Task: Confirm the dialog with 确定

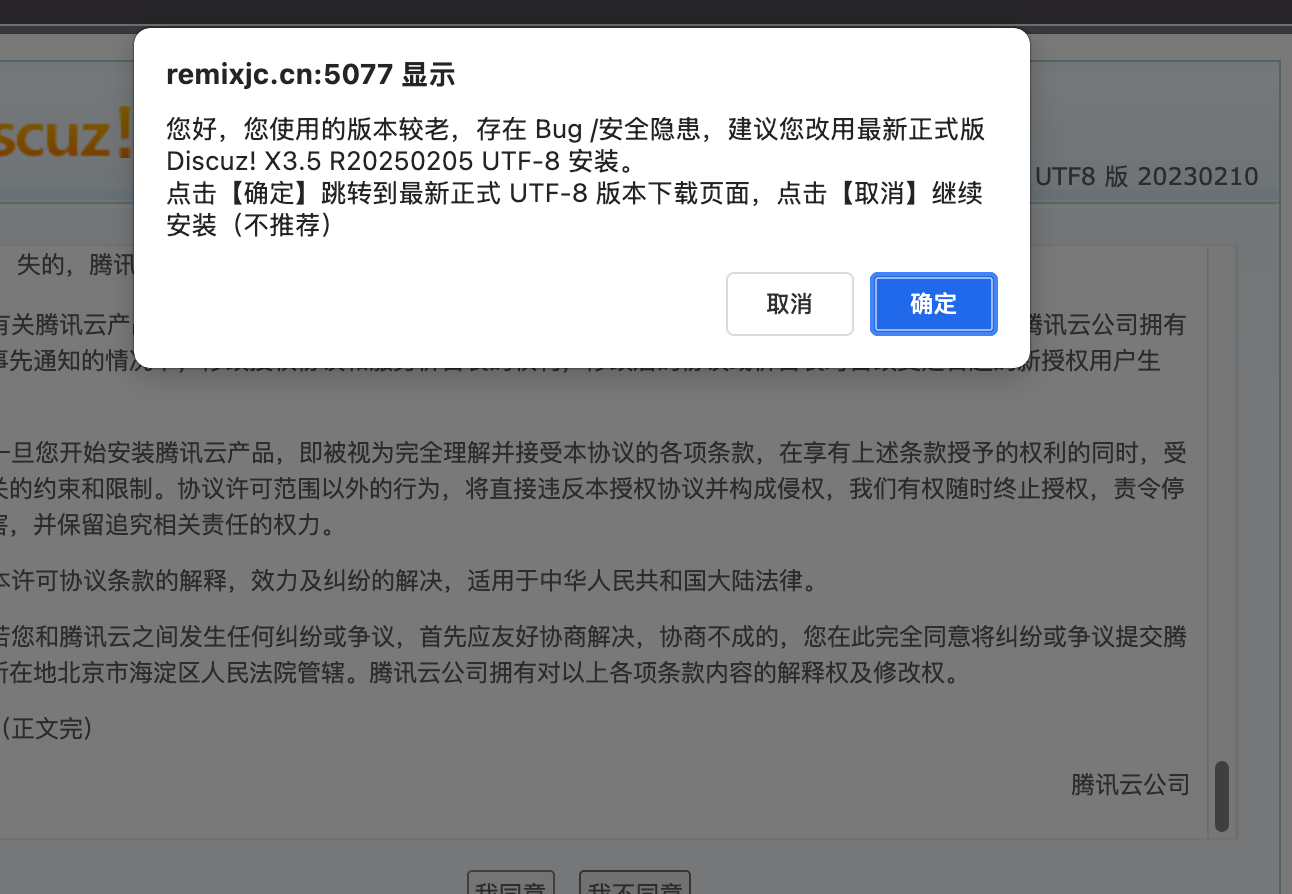Action: click(x=934, y=304)
